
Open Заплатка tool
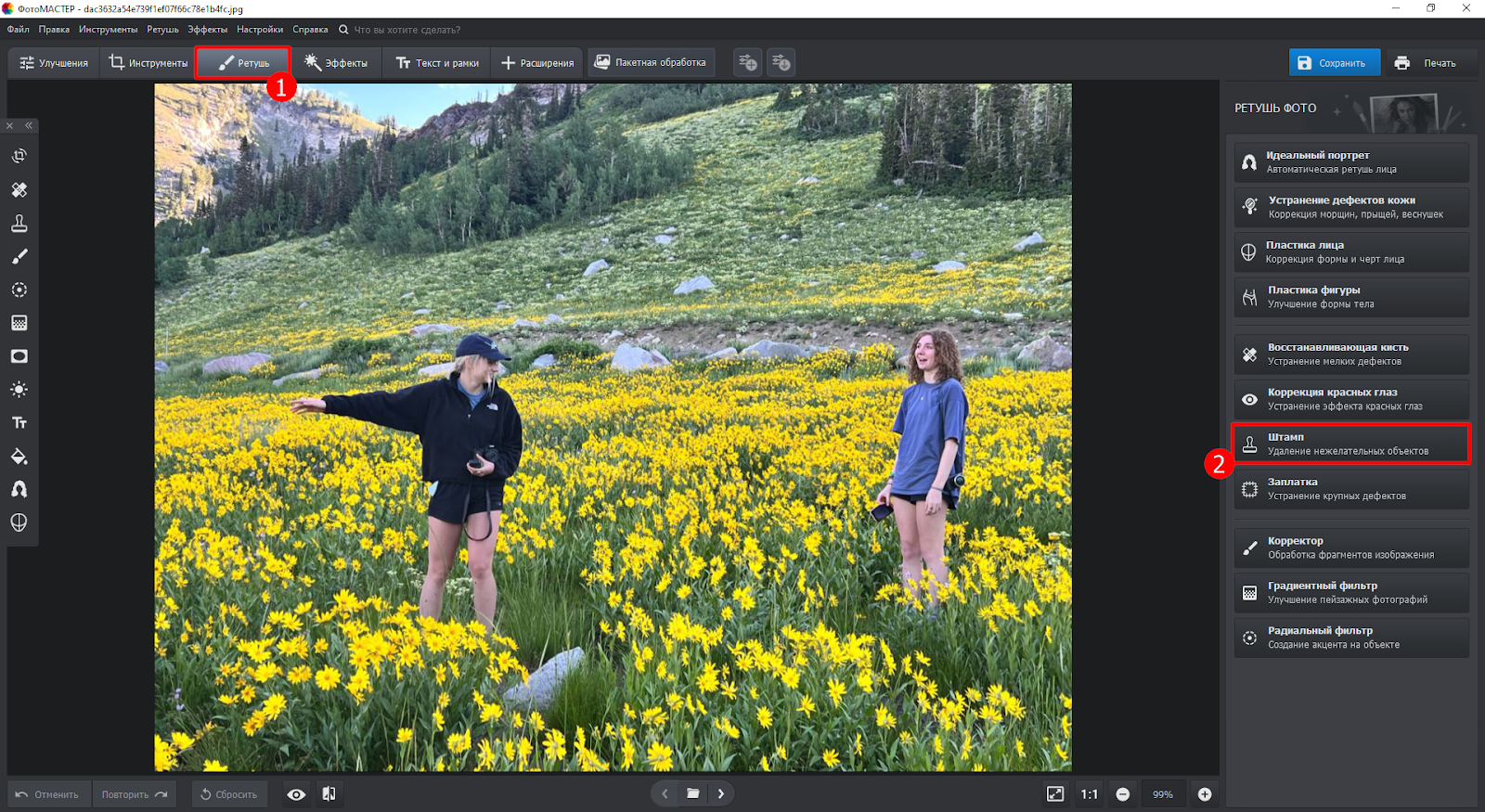[x=1351, y=489]
